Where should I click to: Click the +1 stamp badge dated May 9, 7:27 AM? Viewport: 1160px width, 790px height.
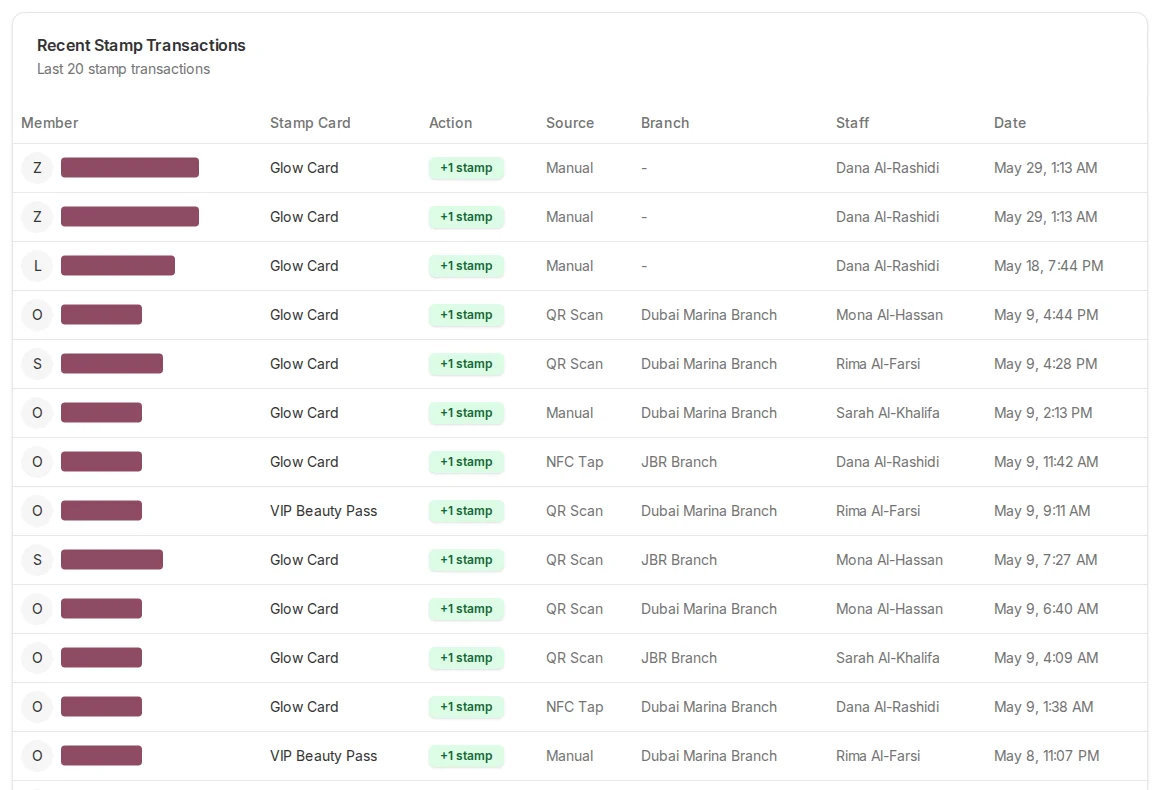coord(466,559)
